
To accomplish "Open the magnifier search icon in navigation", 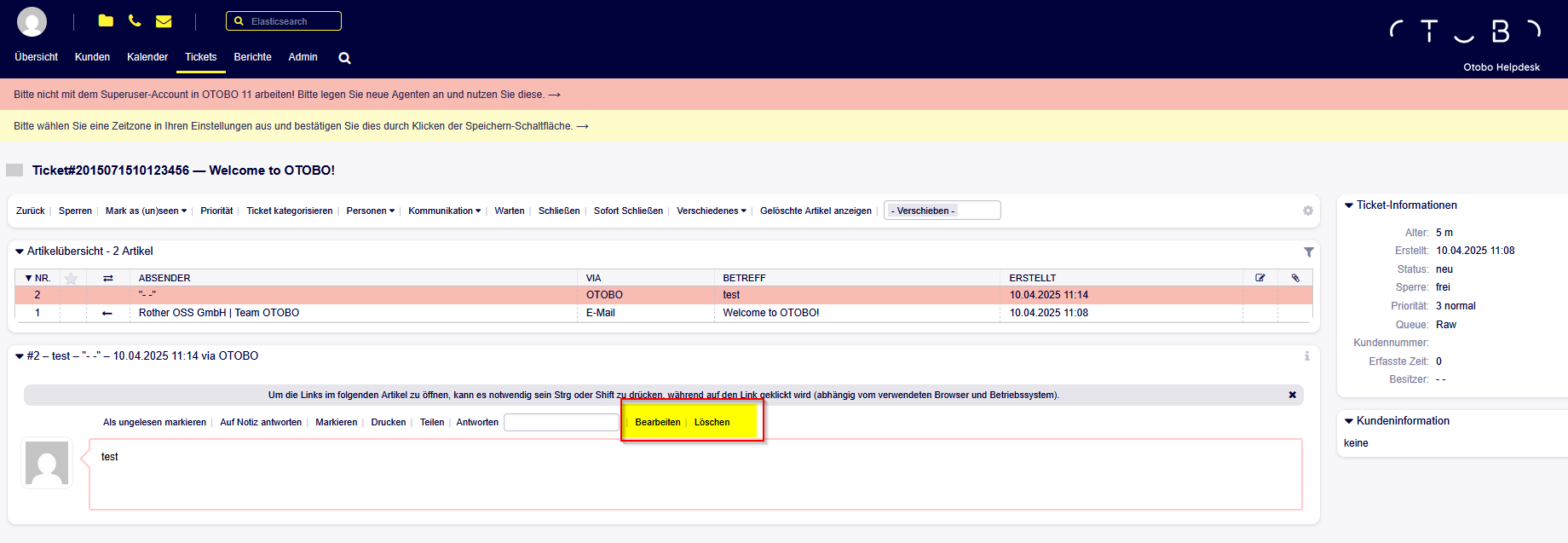I will [x=344, y=58].
